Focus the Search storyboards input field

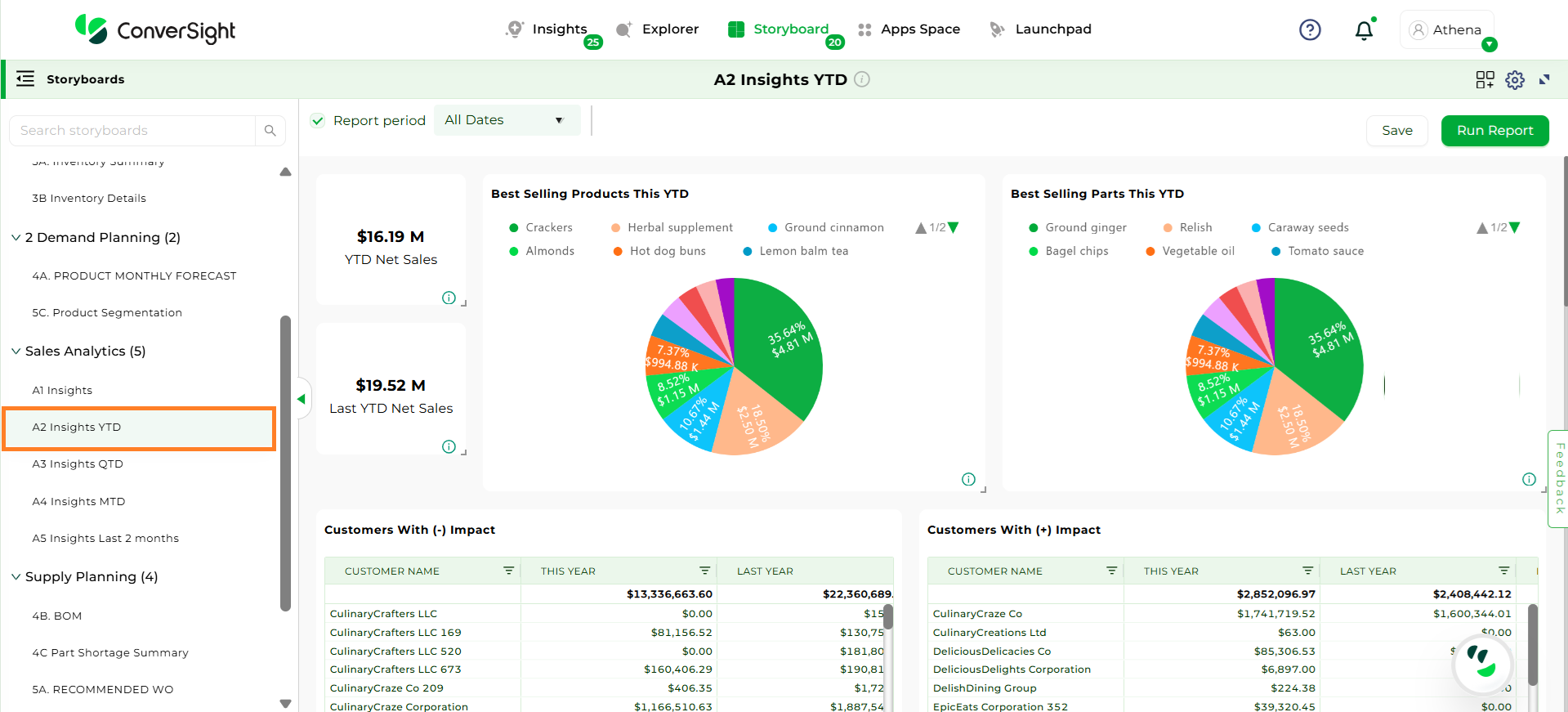[132, 131]
